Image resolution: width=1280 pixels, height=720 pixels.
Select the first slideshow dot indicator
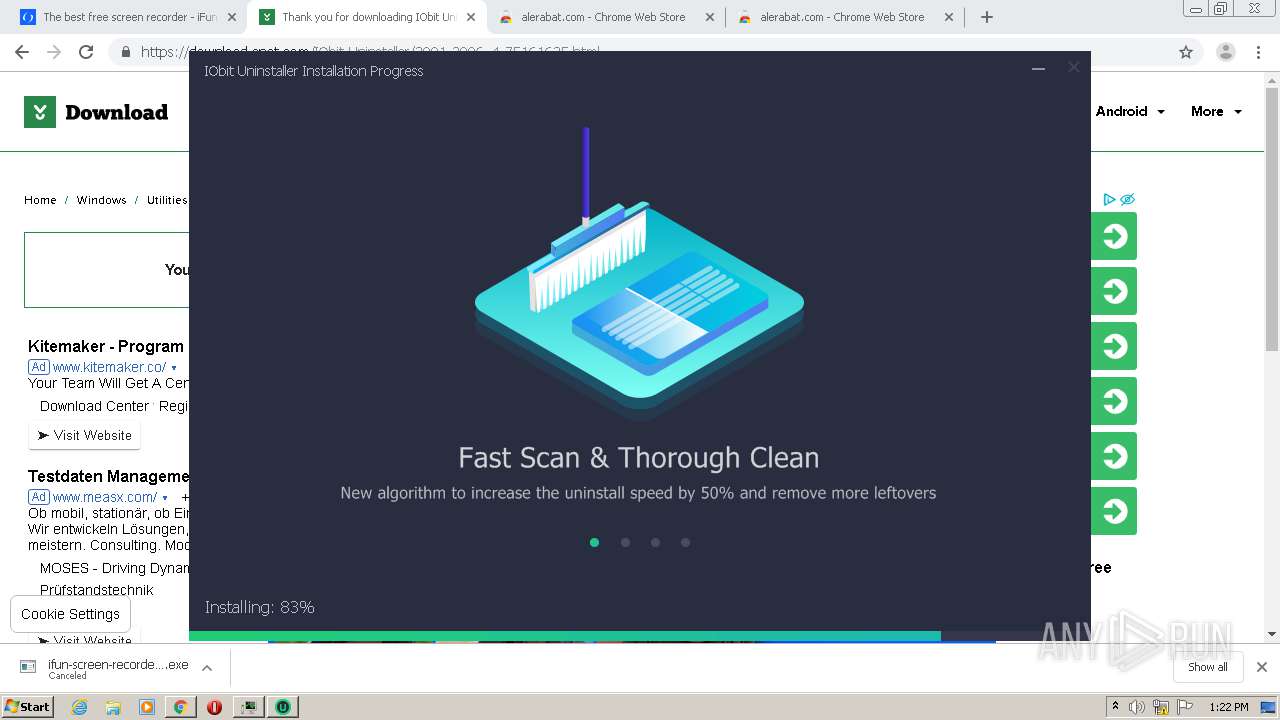(x=594, y=542)
